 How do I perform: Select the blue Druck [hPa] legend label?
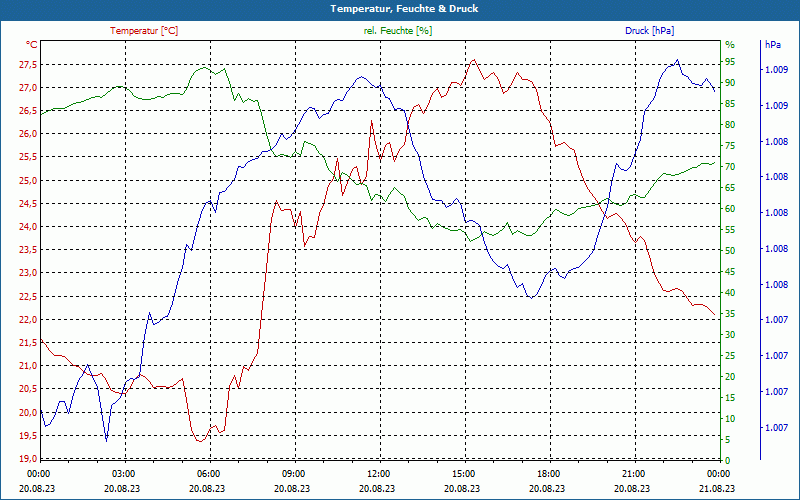(649, 31)
